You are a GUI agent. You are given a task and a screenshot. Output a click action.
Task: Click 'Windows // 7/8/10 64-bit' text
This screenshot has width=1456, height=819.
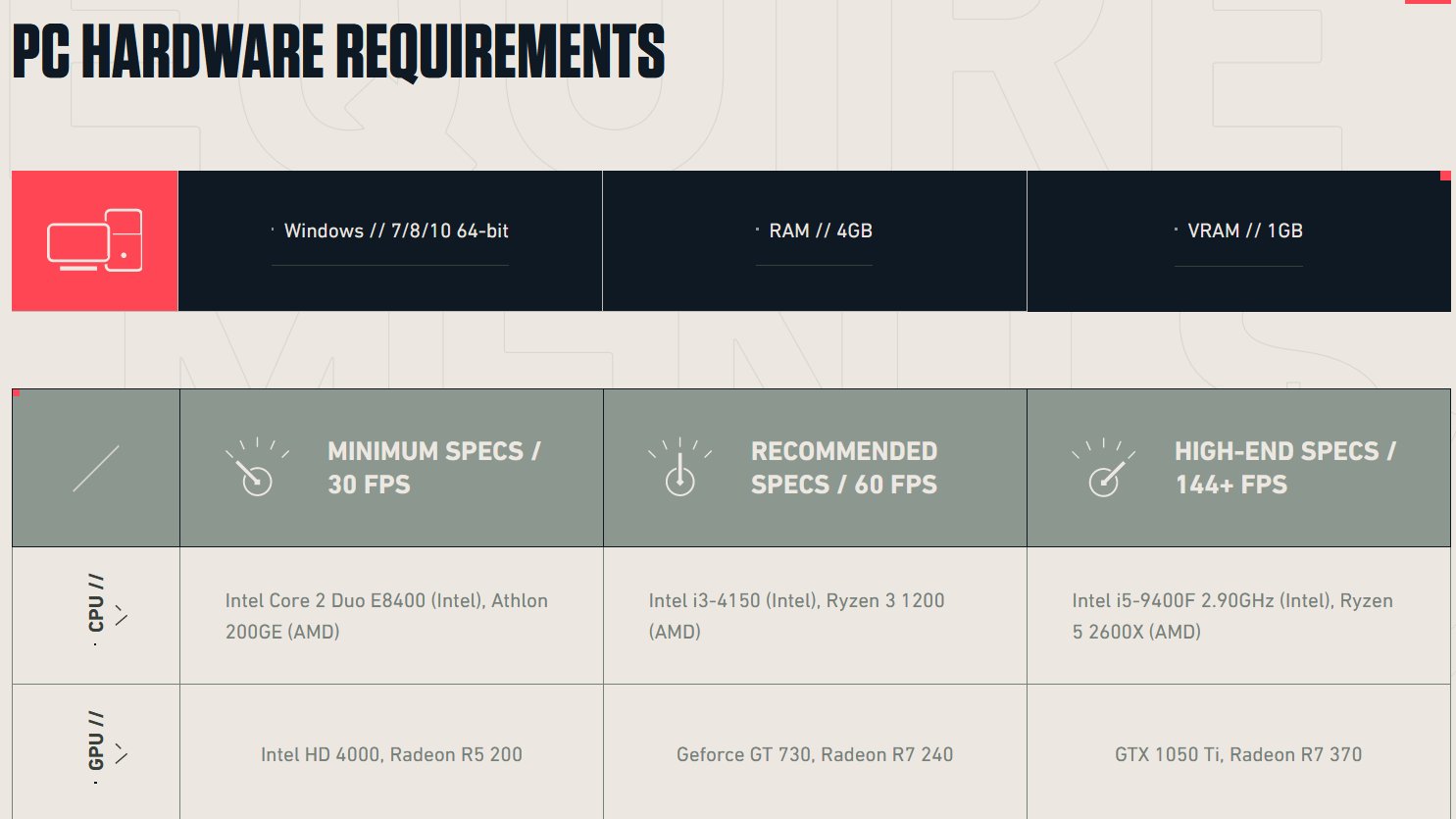396,230
